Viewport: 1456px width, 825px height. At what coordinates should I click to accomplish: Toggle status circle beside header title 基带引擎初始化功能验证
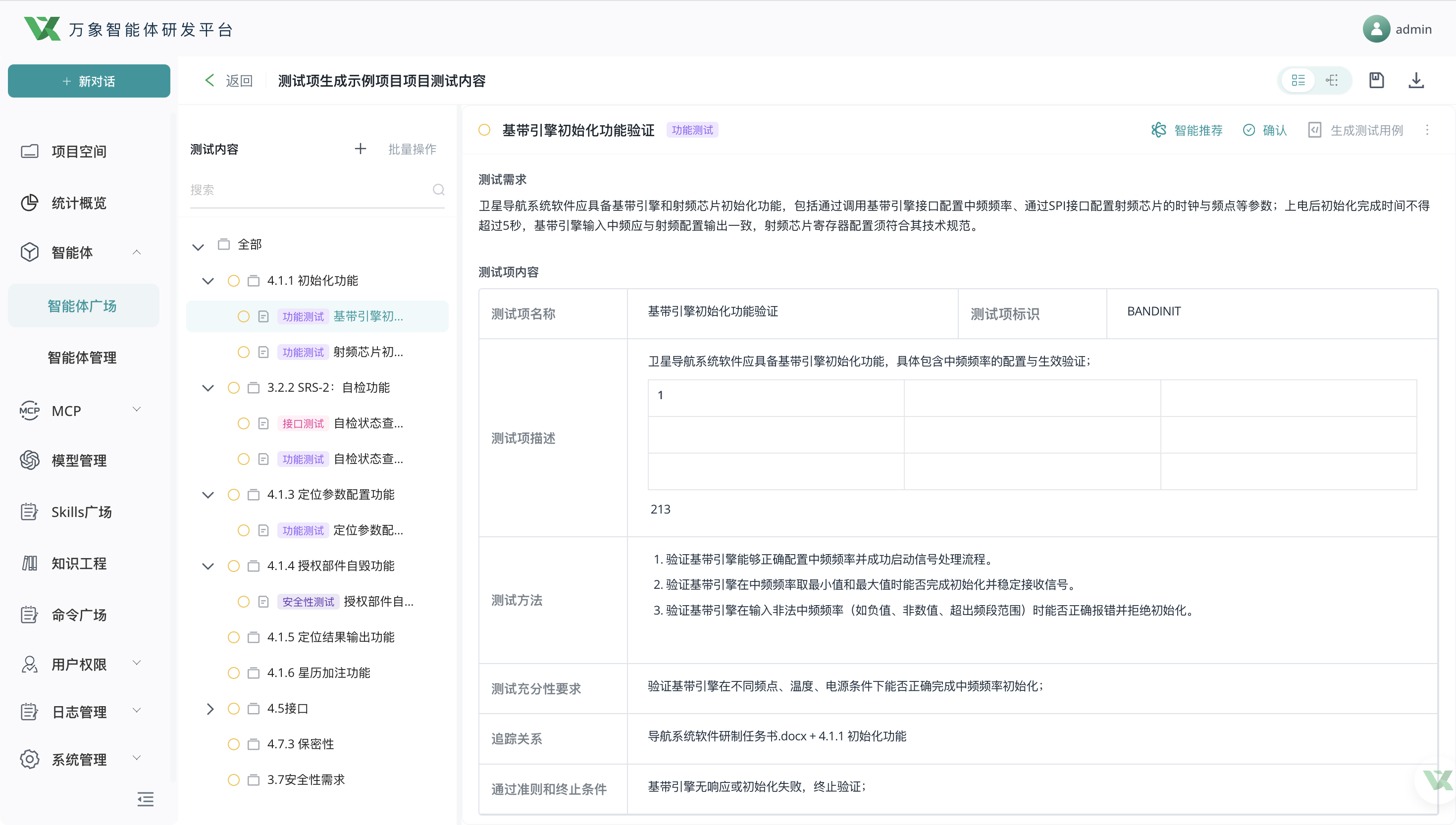[x=484, y=130]
